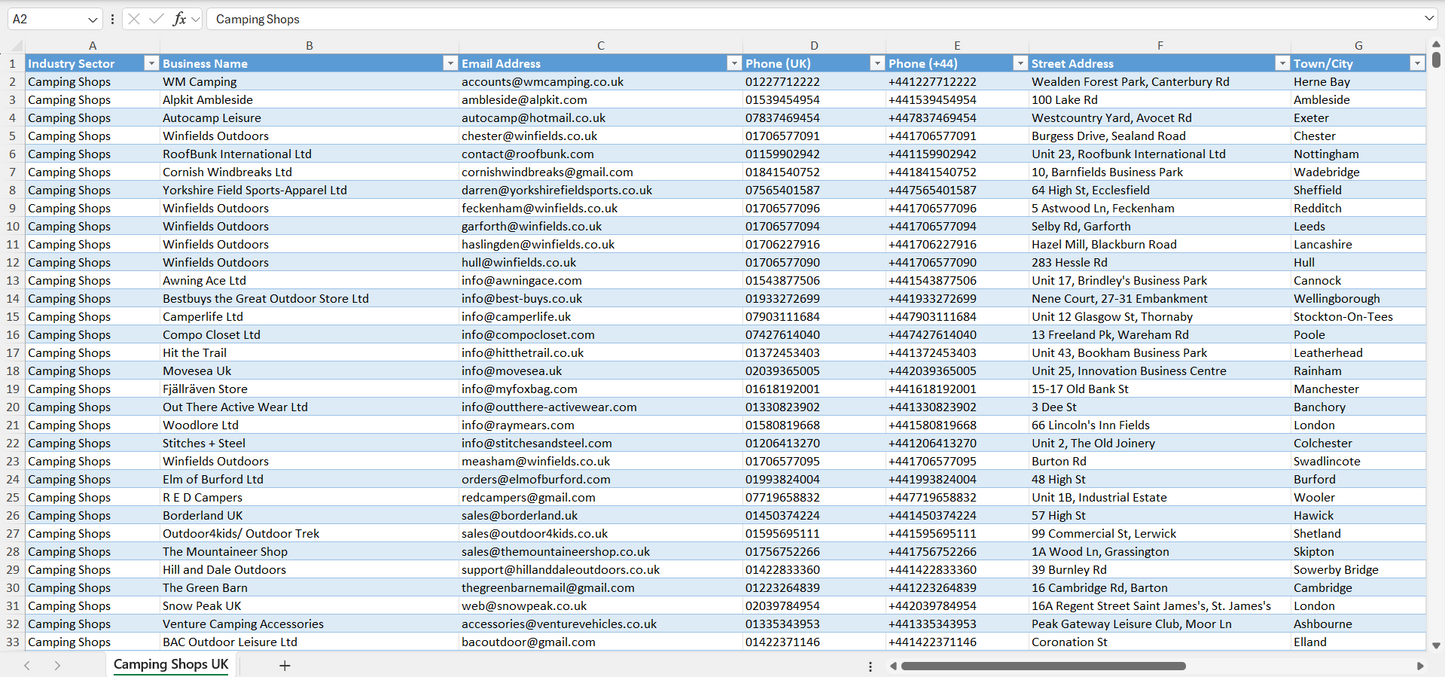Select row 25 header
This screenshot has height=677, width=1445.
[13, 497]
